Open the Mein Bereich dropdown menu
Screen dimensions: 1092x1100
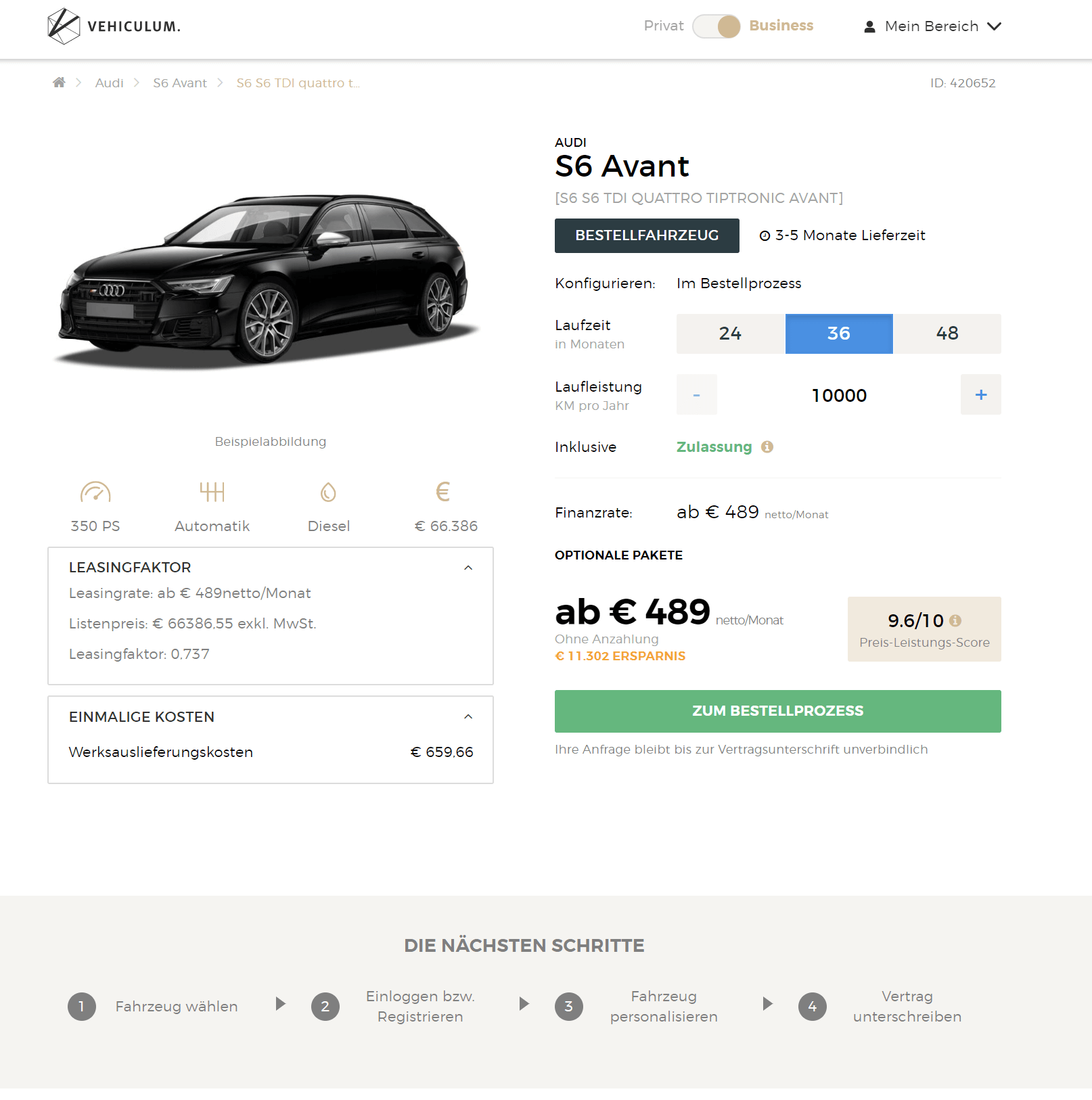(933, 26)
